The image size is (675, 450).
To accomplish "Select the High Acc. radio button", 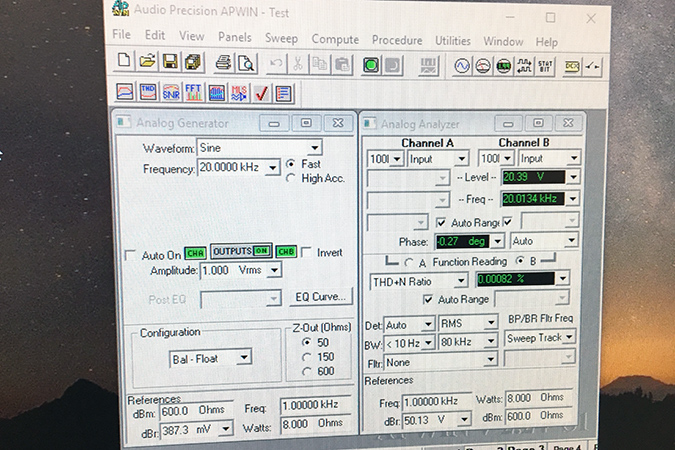I will click(x=291, y=179).
